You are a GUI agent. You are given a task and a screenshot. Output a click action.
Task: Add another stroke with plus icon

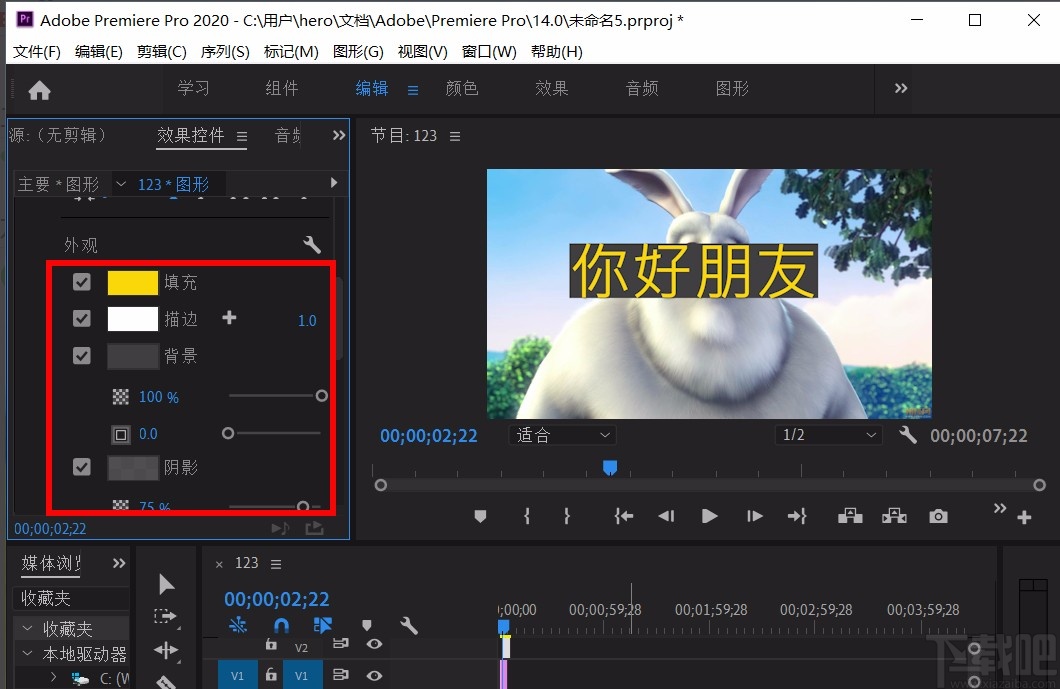coord(229,318)
